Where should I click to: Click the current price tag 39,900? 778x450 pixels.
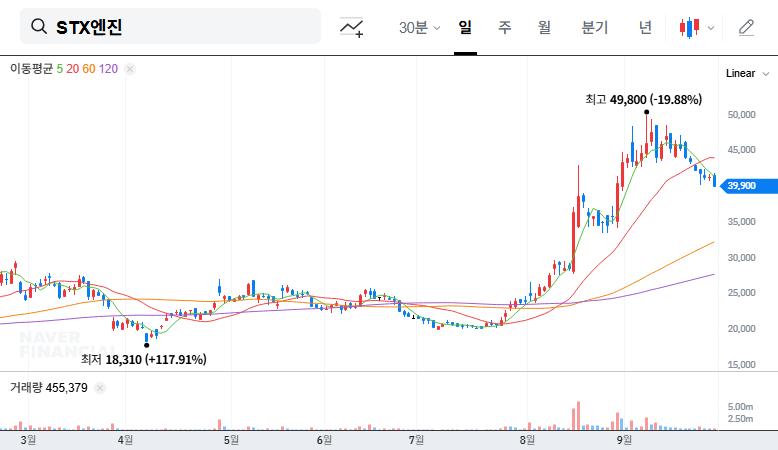point(749,186)
